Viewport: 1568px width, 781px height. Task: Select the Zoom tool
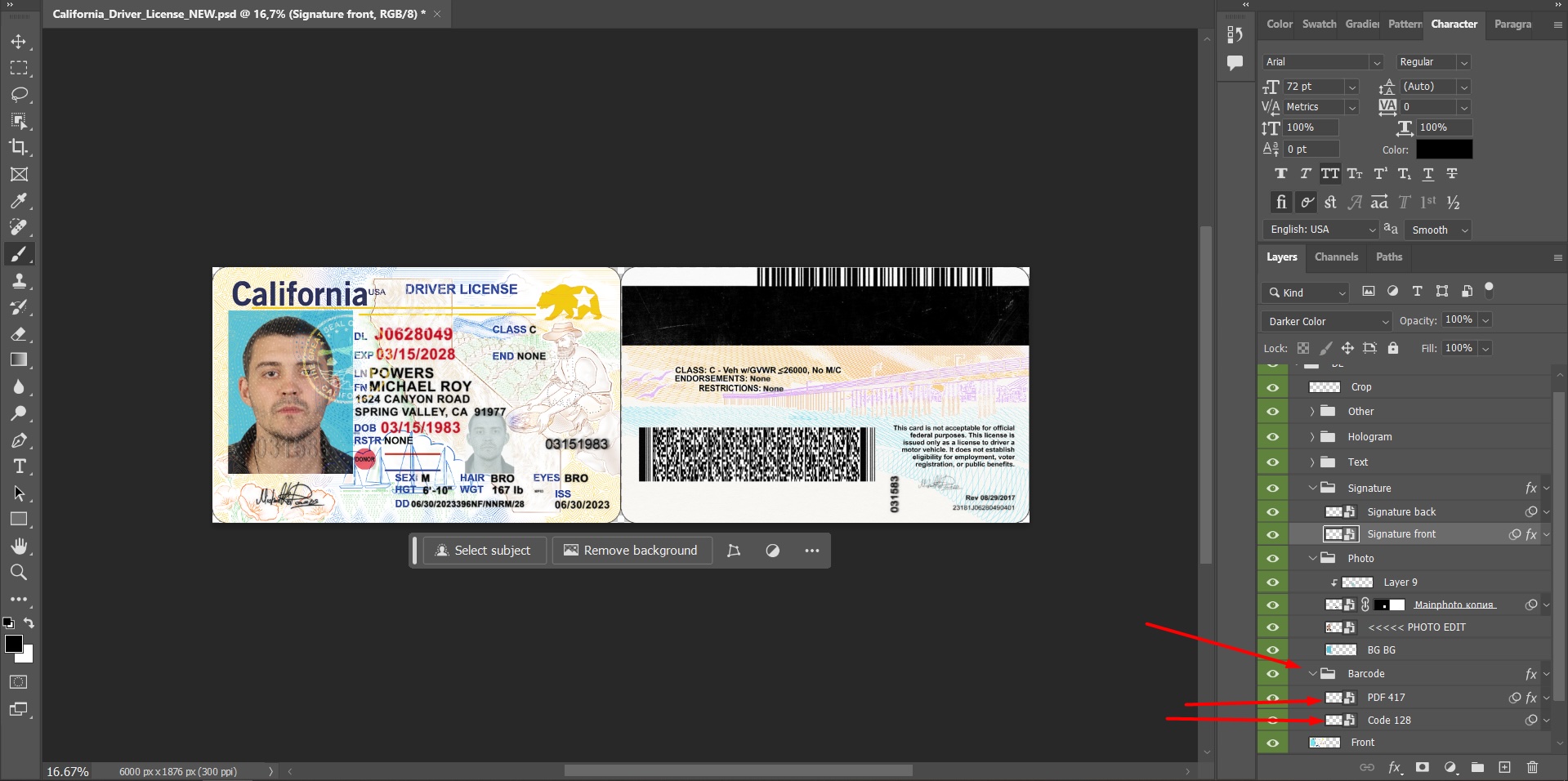[20, 573]
